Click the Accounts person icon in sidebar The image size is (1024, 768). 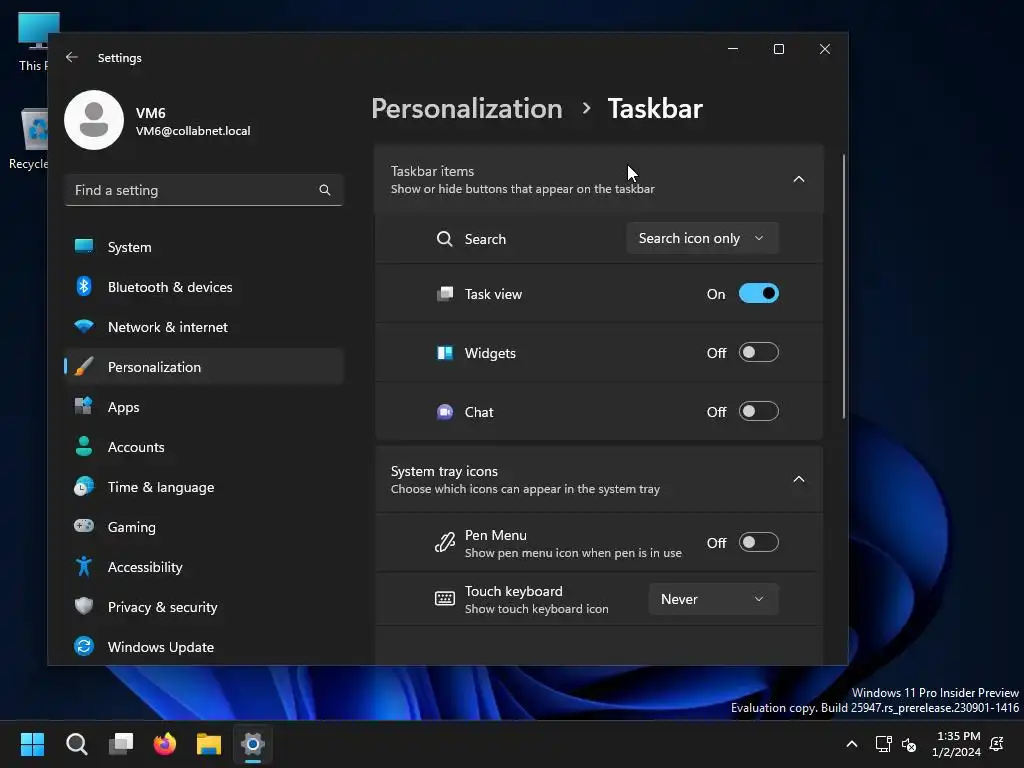(x=84, y=446)
